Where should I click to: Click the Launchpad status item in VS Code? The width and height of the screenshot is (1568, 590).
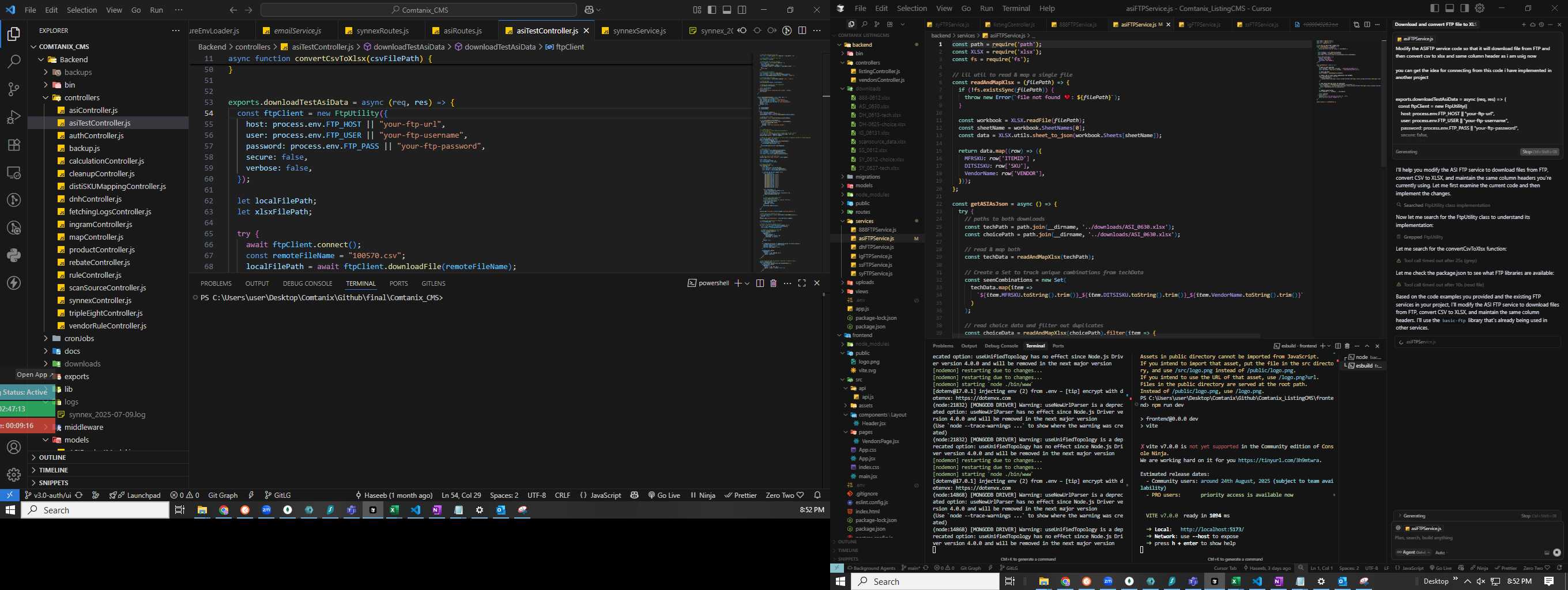click(135, 495)
